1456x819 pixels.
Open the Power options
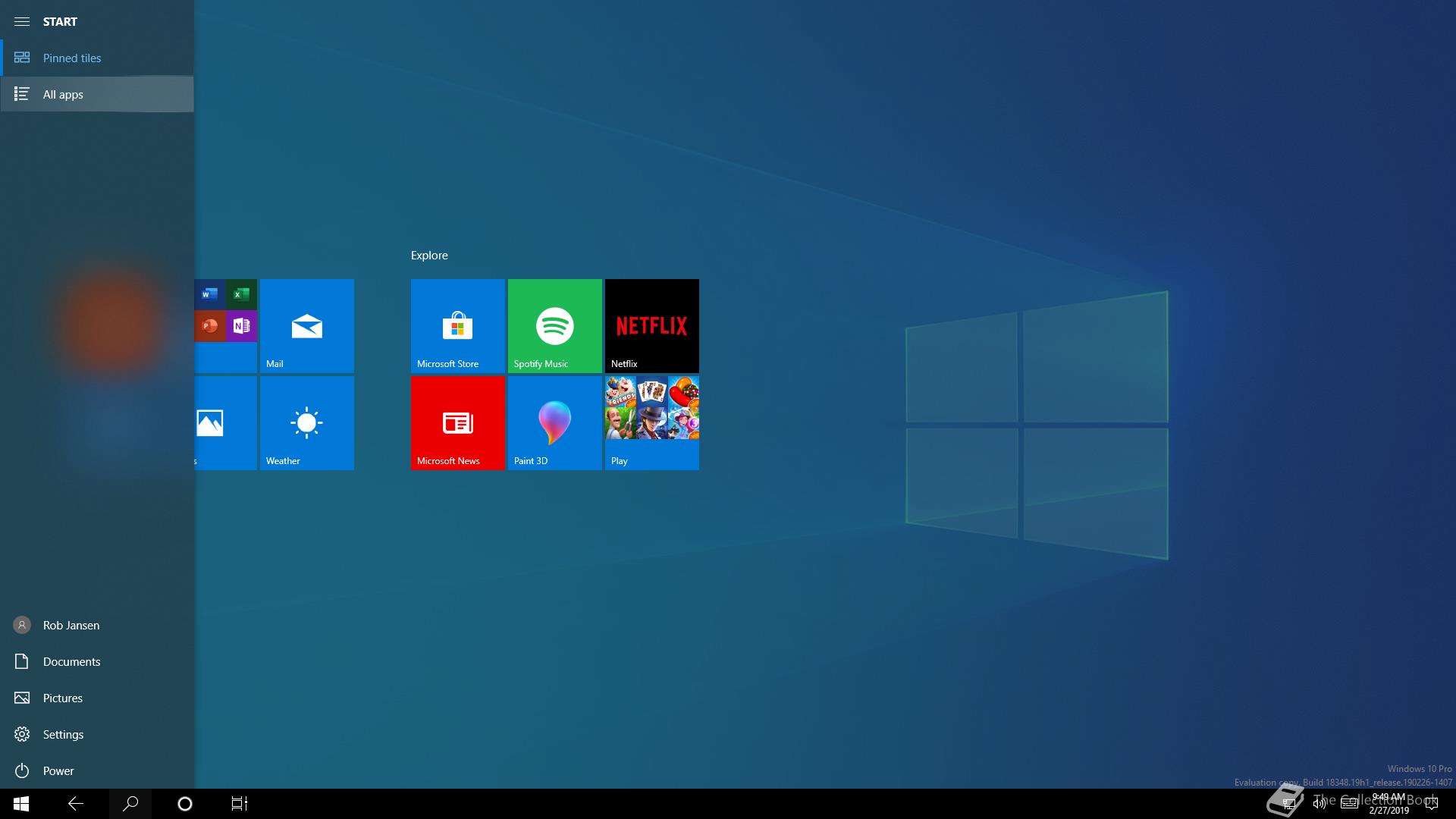point(97,770)
